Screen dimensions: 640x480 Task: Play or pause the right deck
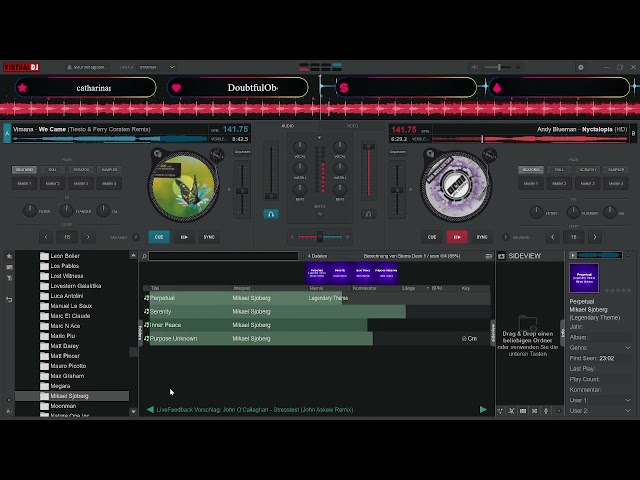[457, 237]
